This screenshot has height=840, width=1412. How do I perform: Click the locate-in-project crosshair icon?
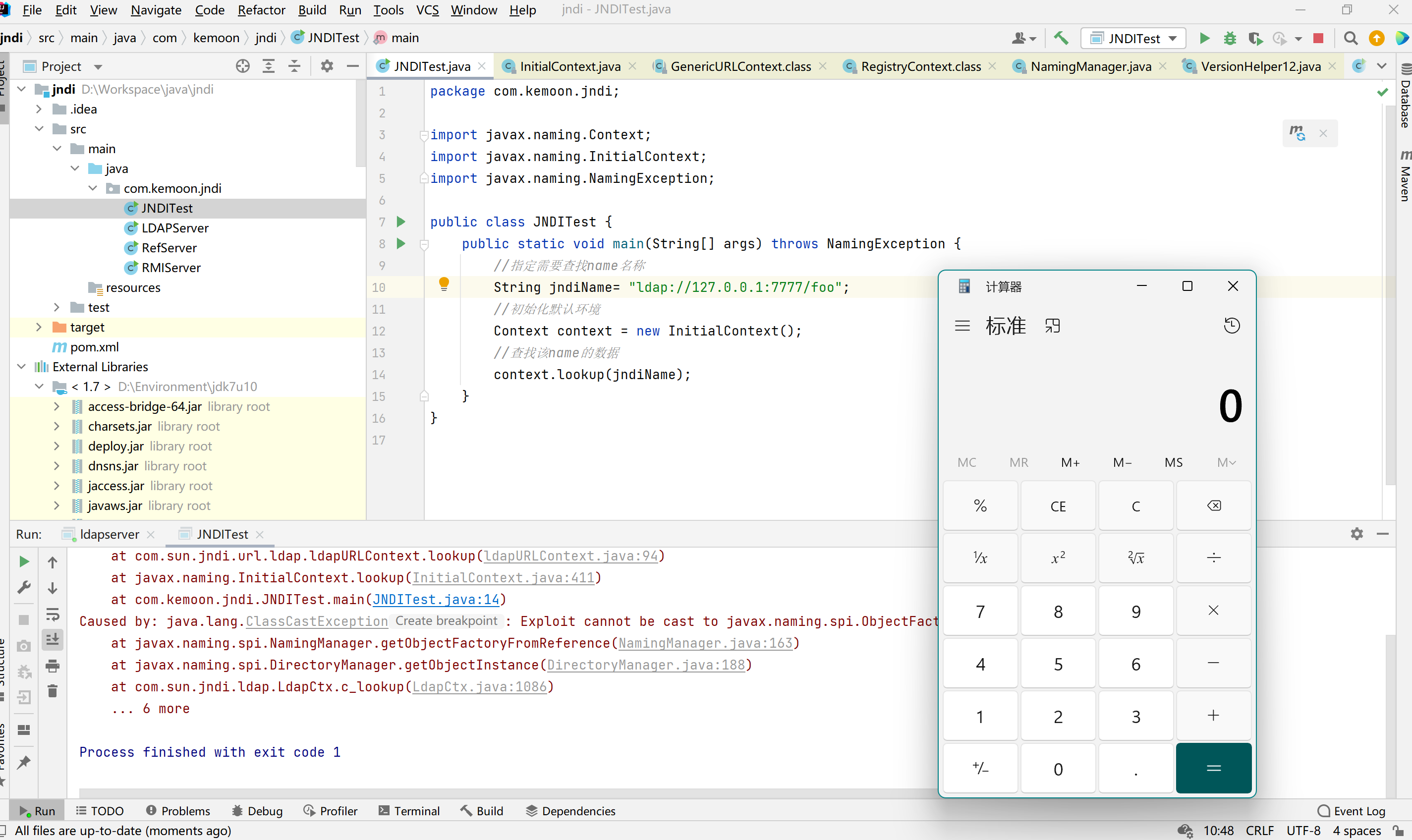pyautogui.click(x=242, y=66)
